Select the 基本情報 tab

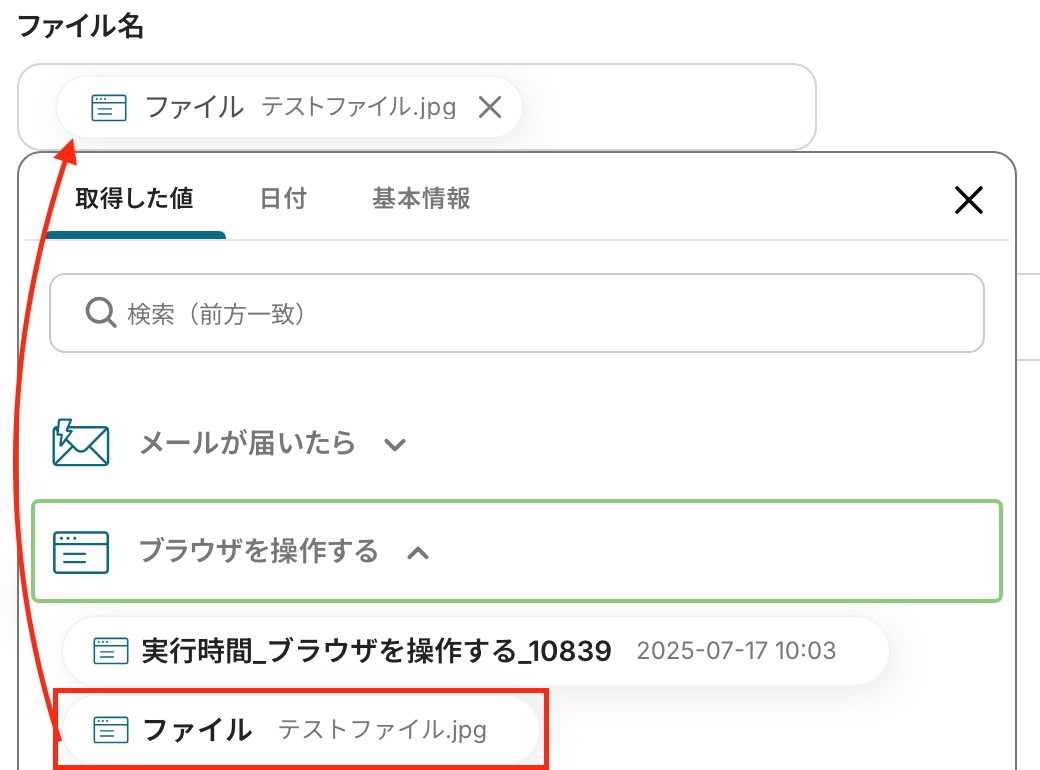tap(421, 199)
